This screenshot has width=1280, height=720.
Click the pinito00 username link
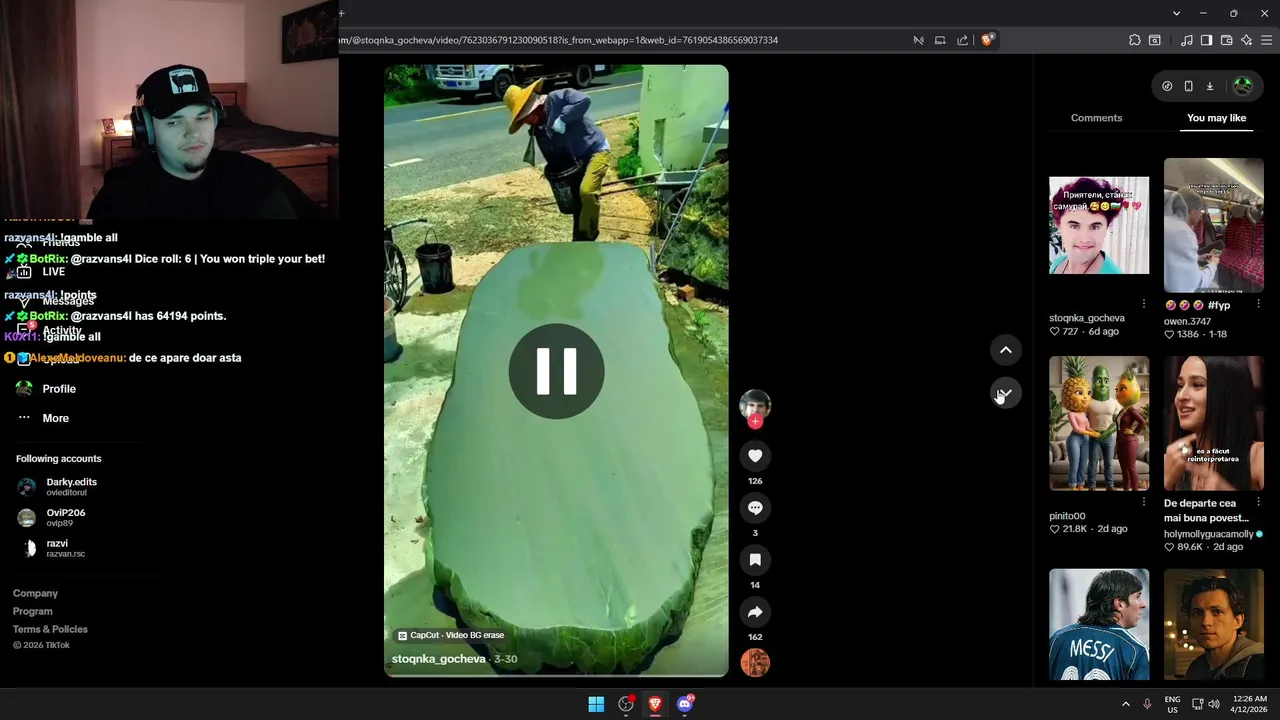[x=1067, y=516]
